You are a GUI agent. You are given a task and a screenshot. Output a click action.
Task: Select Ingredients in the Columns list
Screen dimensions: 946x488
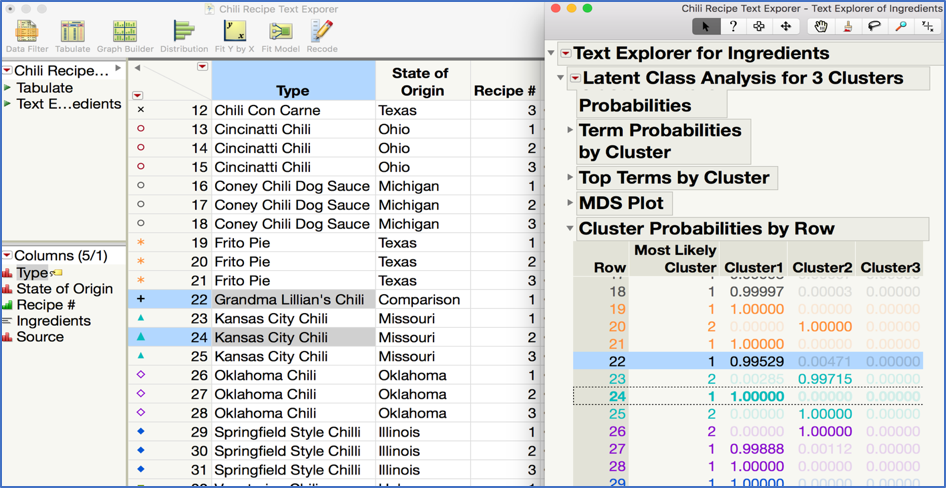coord(53,321)
